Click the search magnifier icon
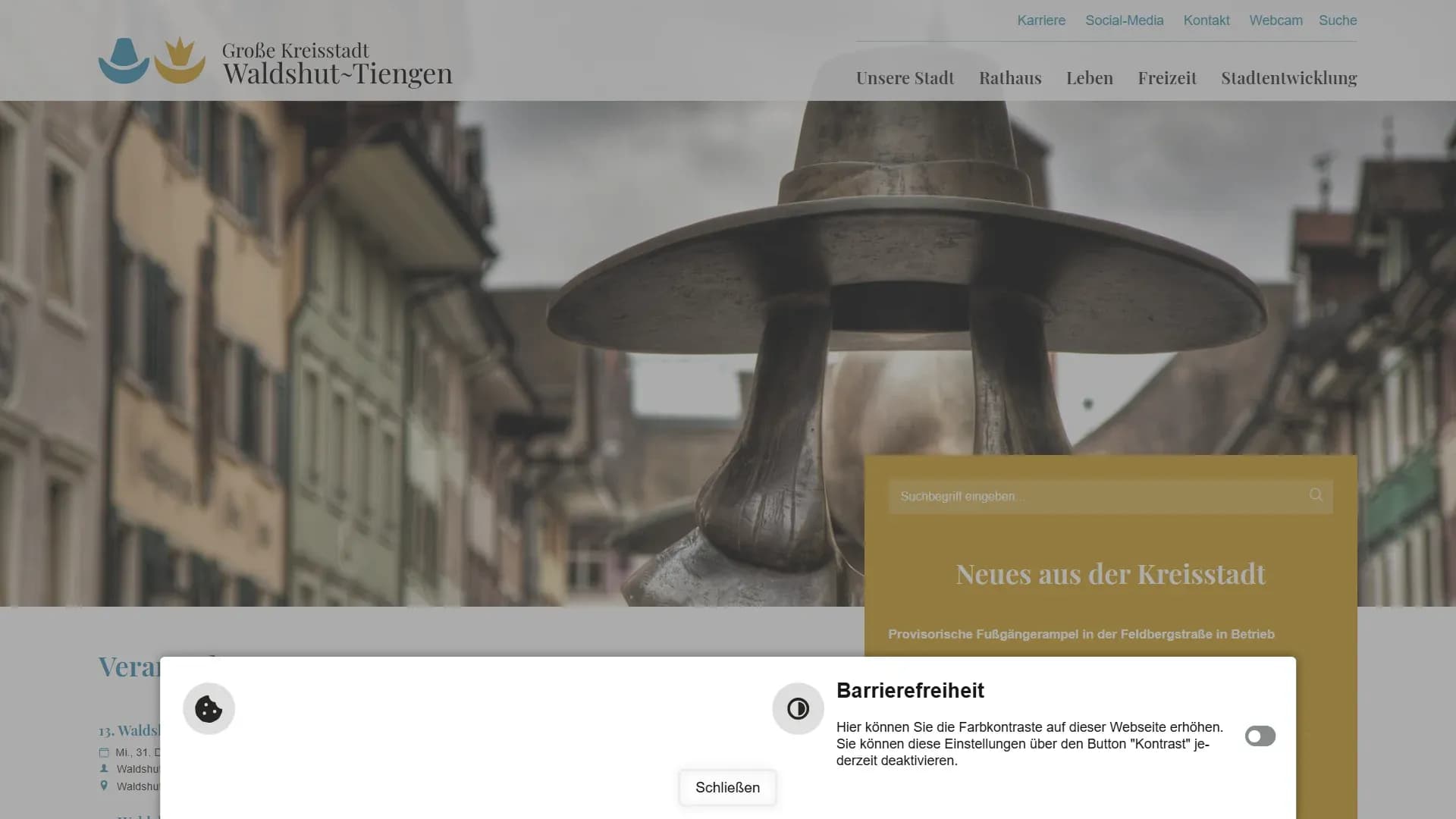This screenshot has width=1456, height=819. [1316, 495]
